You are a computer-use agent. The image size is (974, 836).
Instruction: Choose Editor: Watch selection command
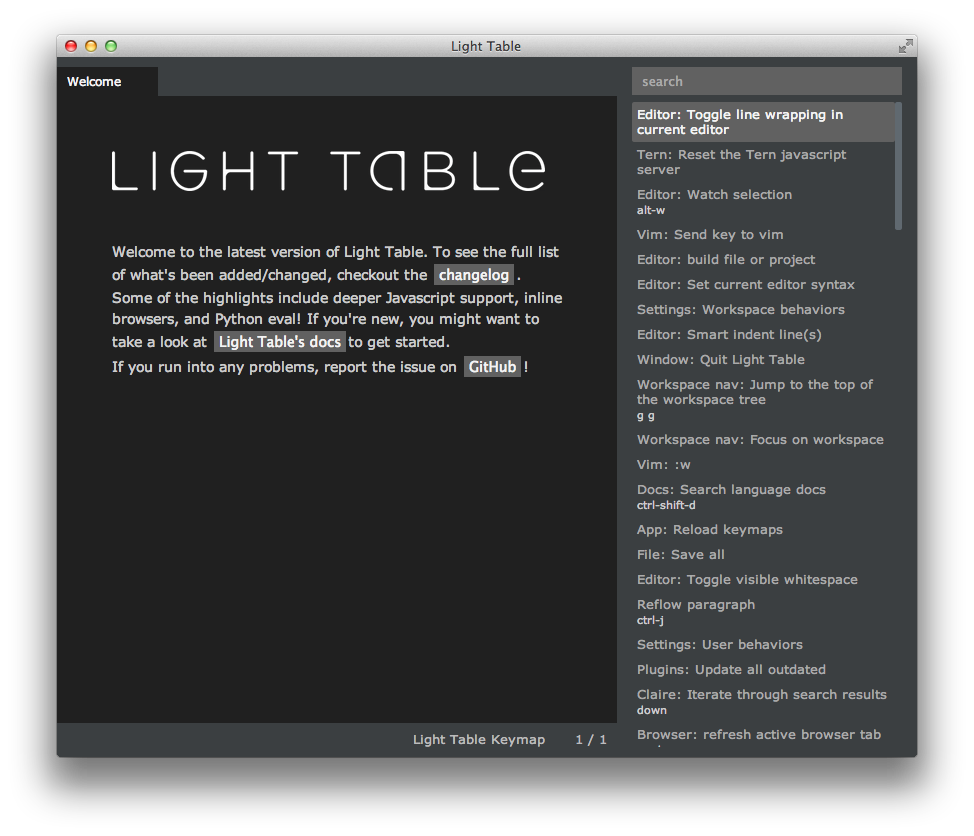(714, 195)
